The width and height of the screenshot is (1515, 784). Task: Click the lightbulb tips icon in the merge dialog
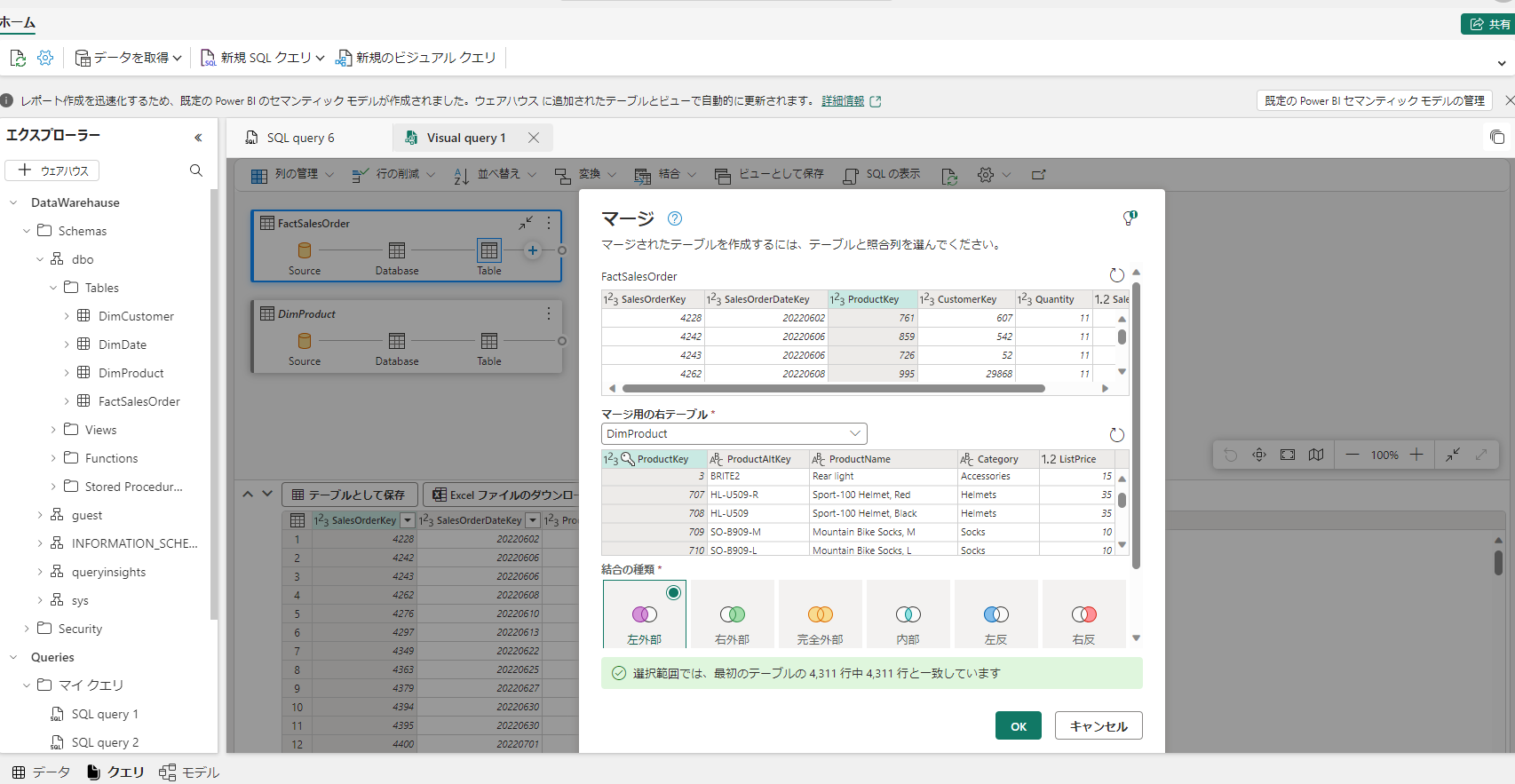pos(1130,218)
